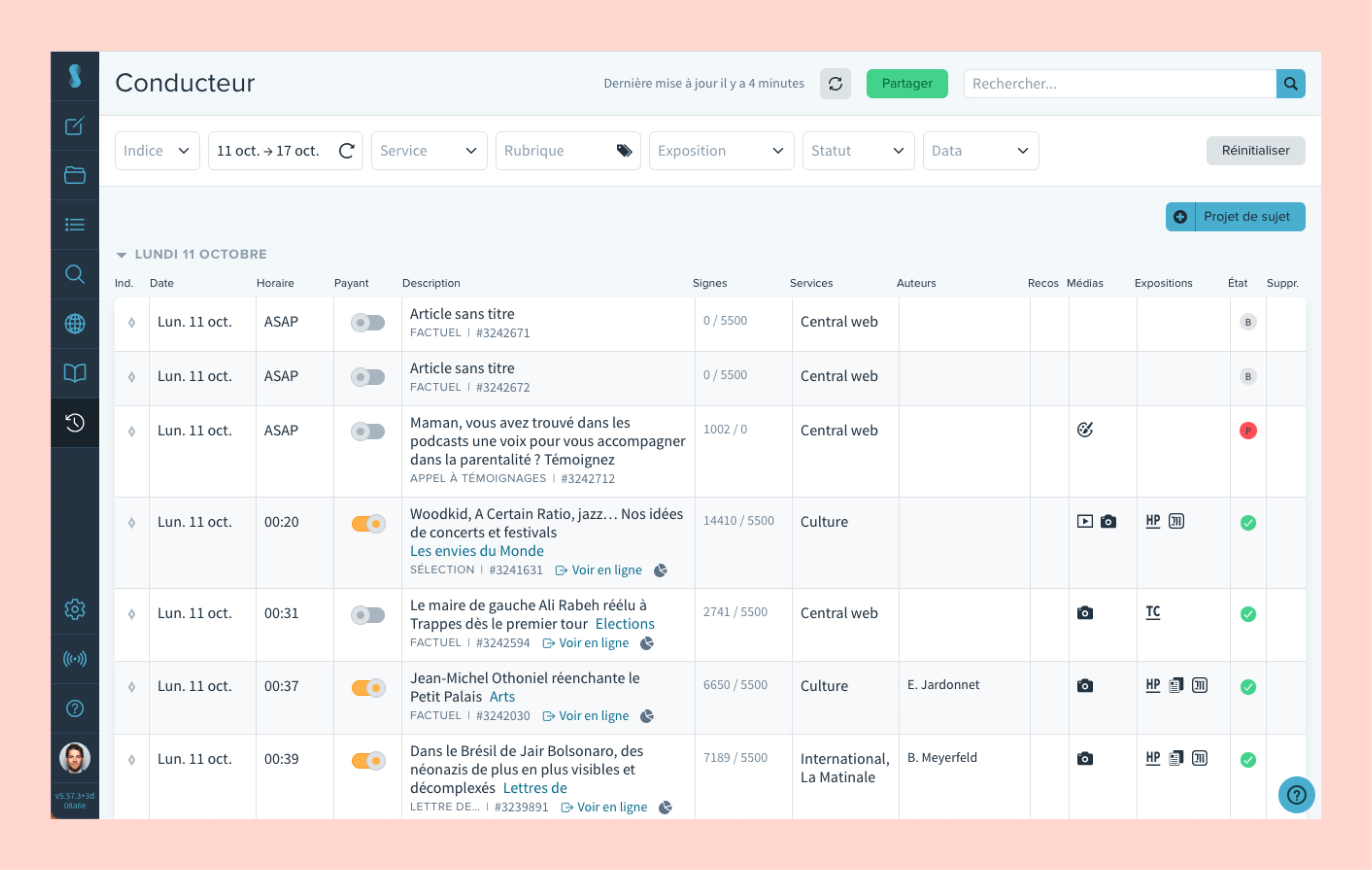Viewport: 1372px width, 870px height.
Task: Click the TC exposition icon in Ali Rabeh row
Action: (1152, 612)
